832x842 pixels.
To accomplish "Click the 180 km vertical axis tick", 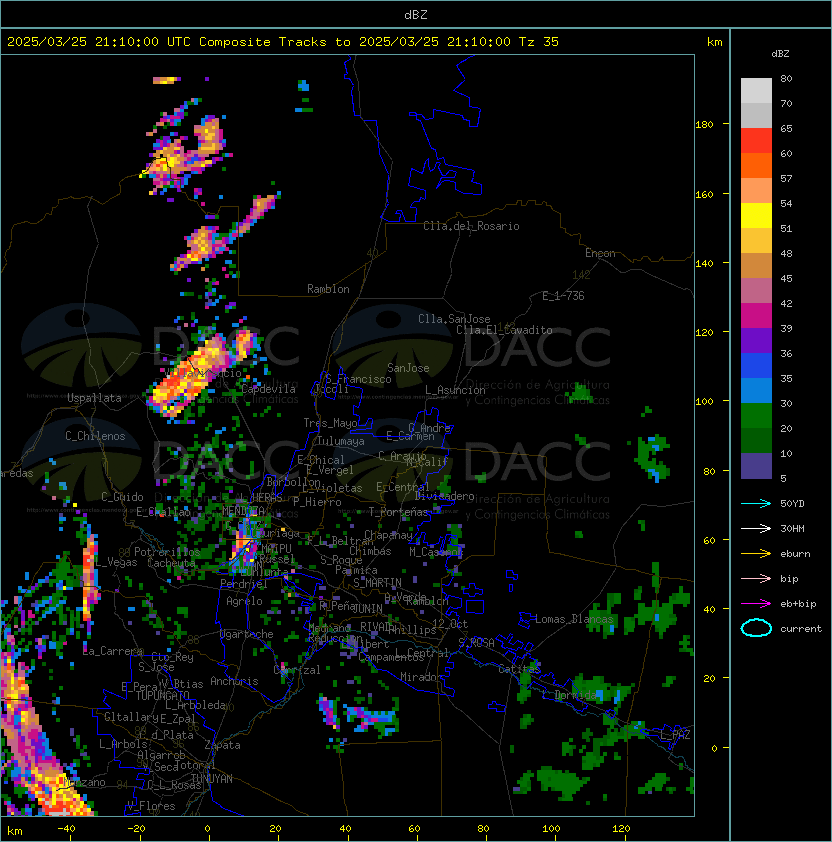I will pyautogui.click(x=704, y=125).
